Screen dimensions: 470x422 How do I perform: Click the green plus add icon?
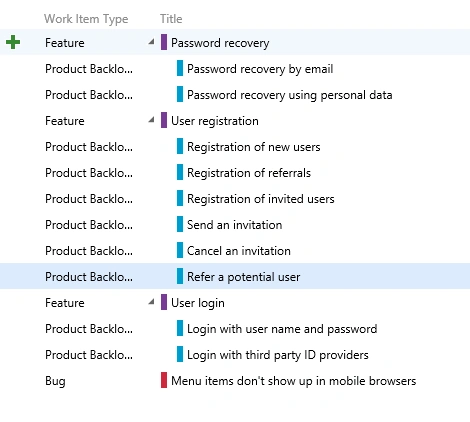(x=13, y=42)
